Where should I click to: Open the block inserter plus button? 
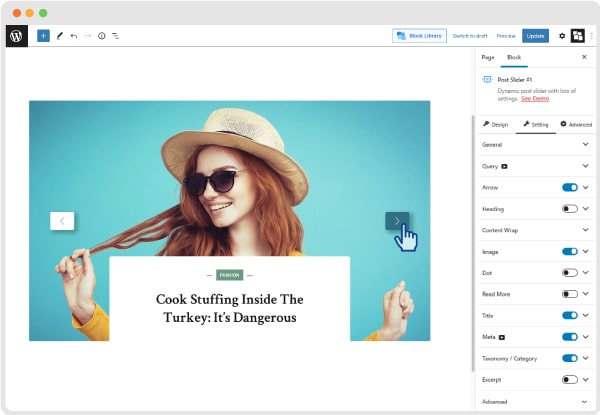pos(43,35)
